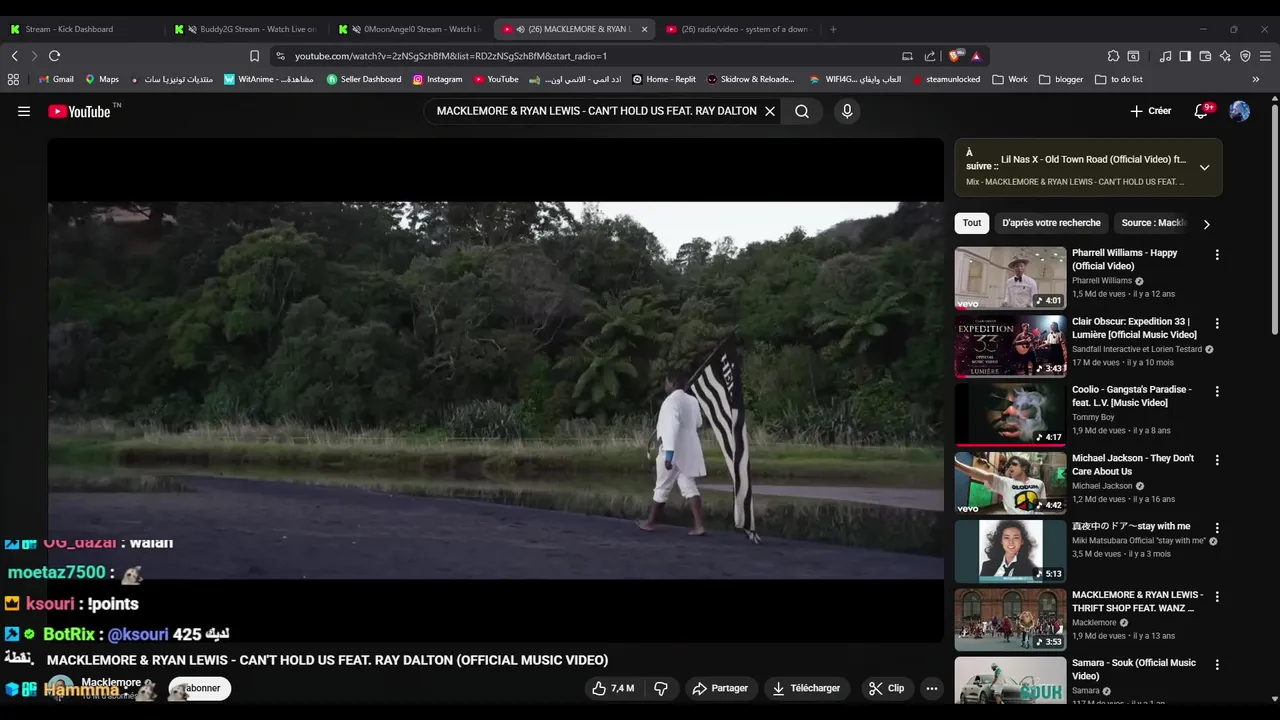Open the Clair Obscur Expedition 33 thumbnail
The width and height of the screenshot is (1280, 720).
pyautogui.click(x=1010, y=346)
